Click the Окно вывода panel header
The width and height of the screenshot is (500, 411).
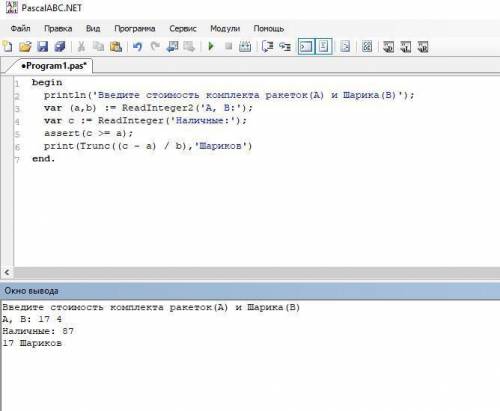pyautogui.click(x=250, y=291)
